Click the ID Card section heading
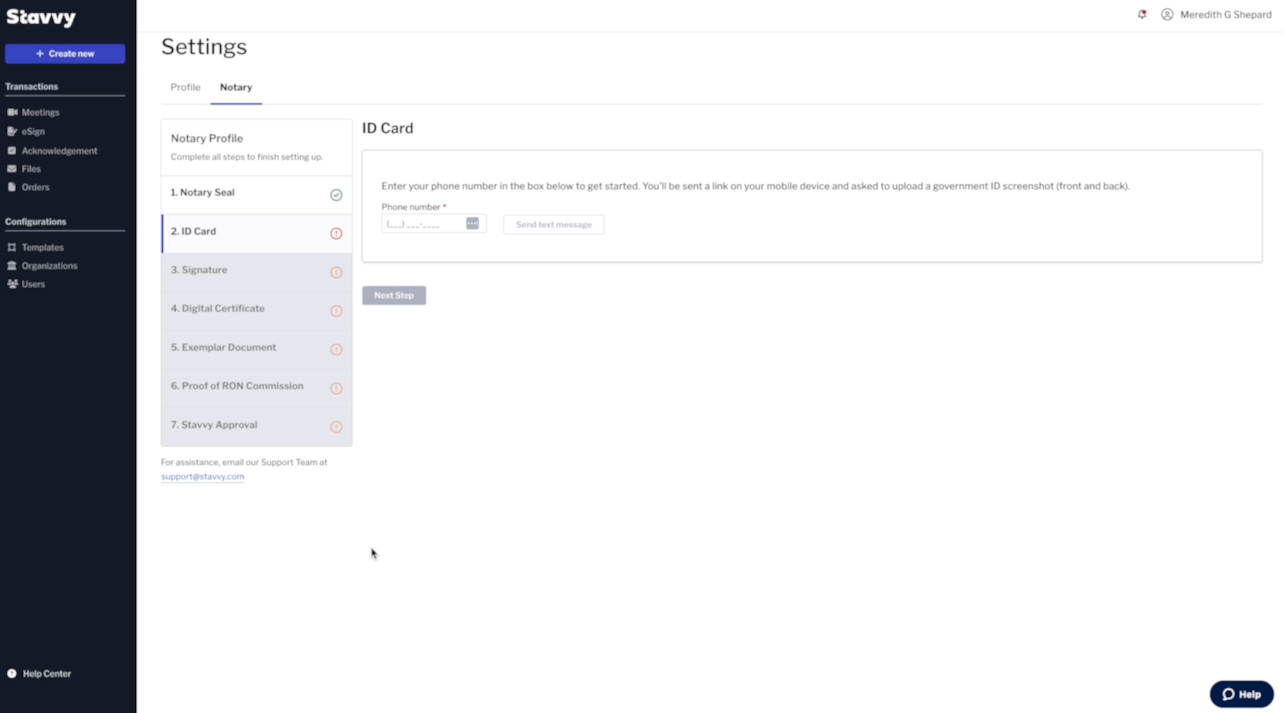 point(388,128)
